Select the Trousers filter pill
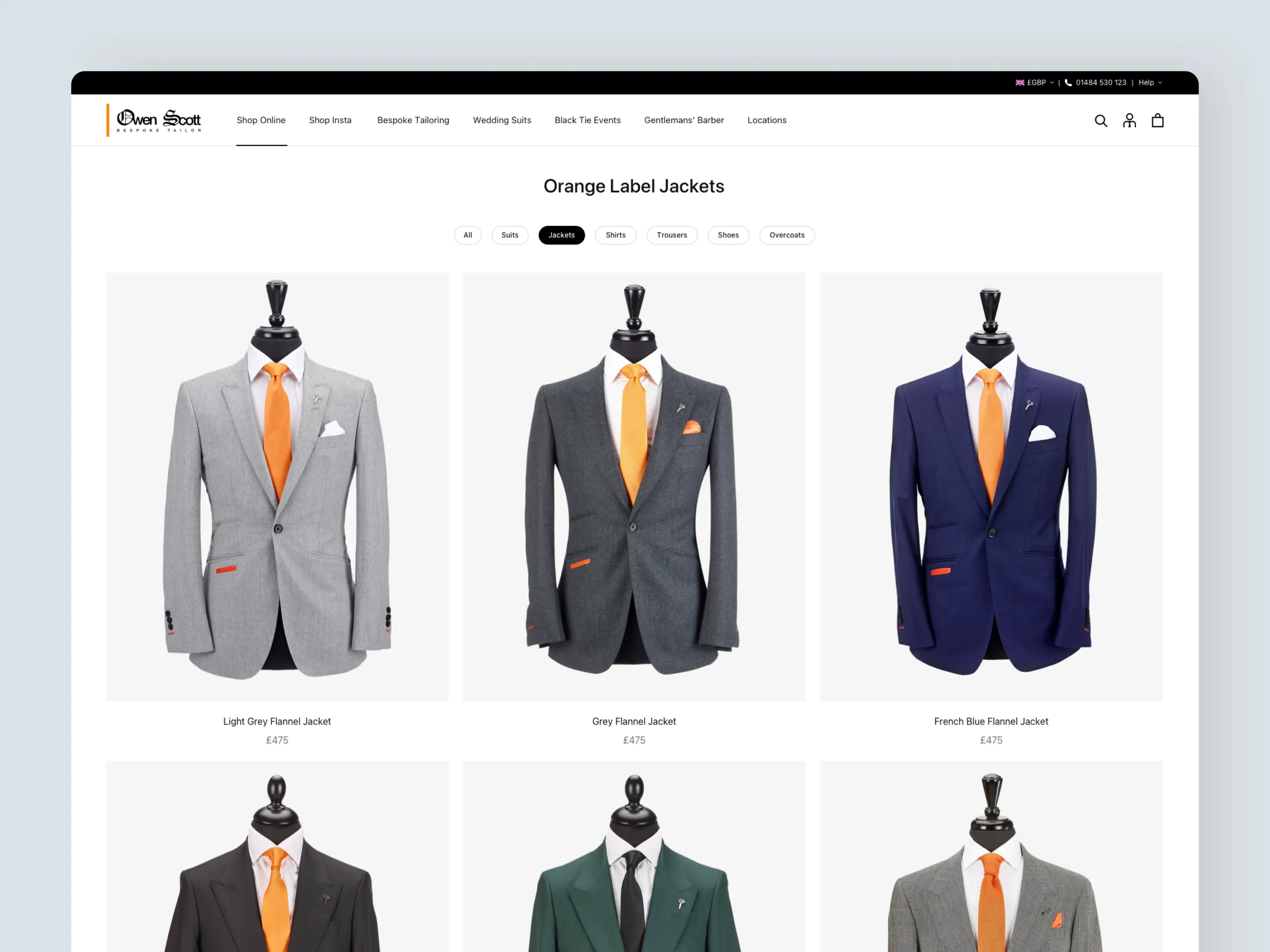This screenshot has width=1270, height=952. [x=672, y=235]
